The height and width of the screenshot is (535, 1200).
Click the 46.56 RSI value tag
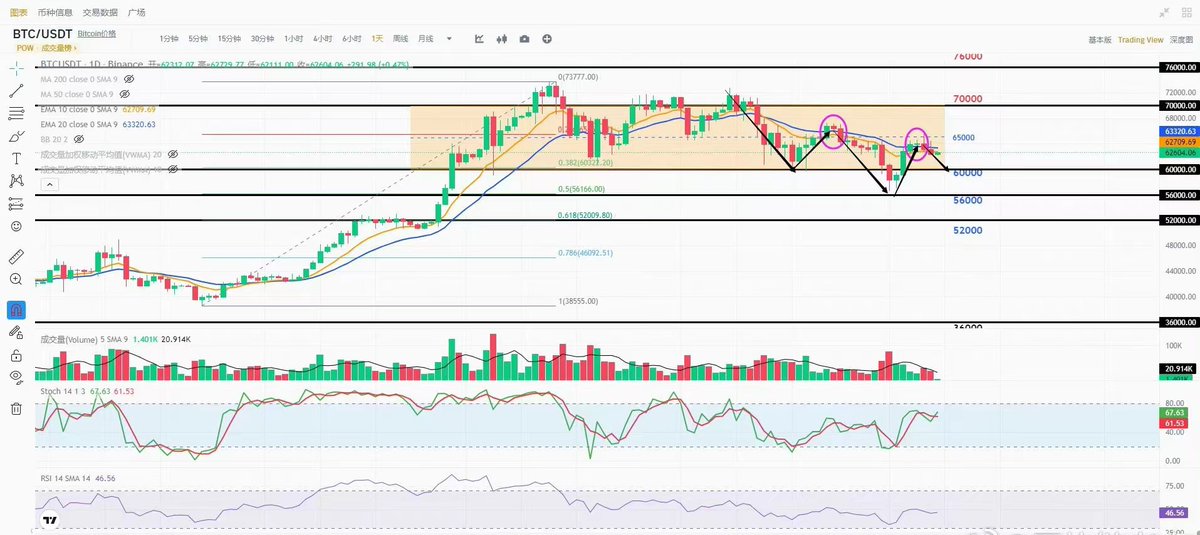1172,512
